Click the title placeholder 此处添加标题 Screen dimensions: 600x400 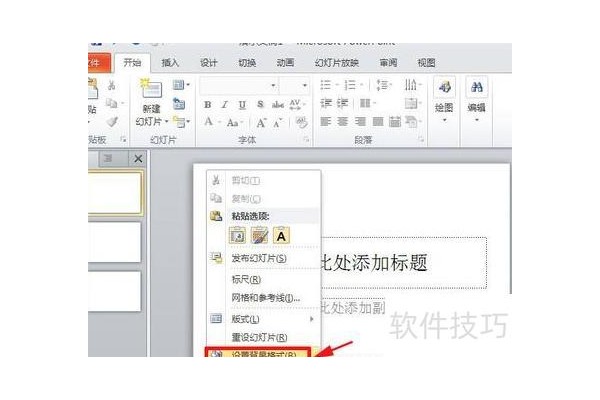(403, 263)
